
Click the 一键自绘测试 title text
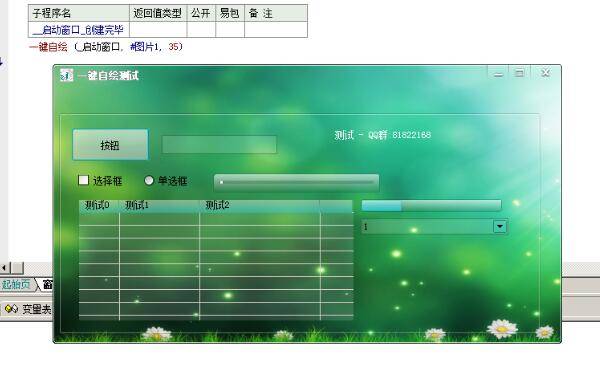click(x=108, y=75)
